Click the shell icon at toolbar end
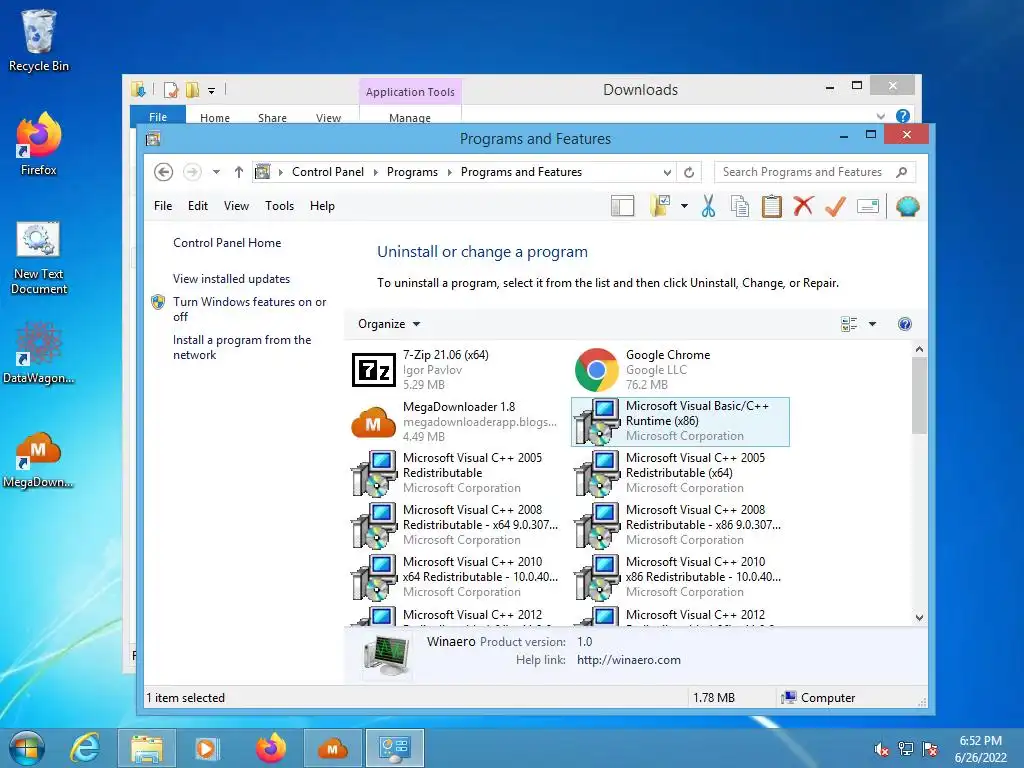The image size is (1024, 768). [908, 206]
